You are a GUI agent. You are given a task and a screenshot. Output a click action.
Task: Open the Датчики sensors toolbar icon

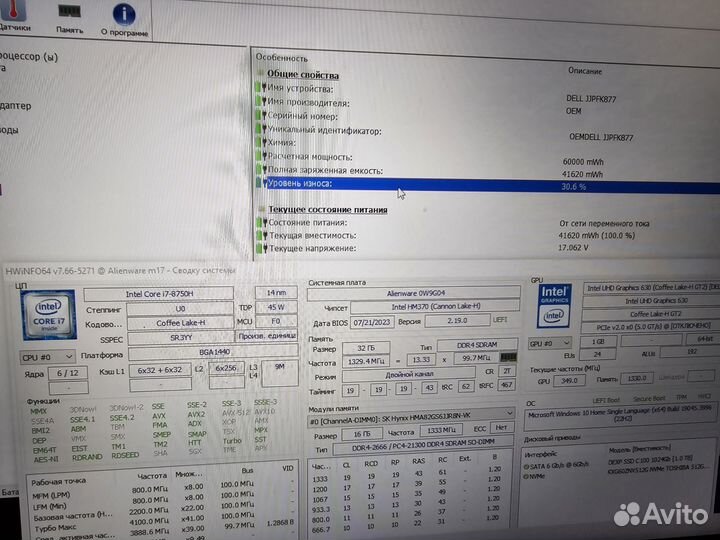click(14, 15)
